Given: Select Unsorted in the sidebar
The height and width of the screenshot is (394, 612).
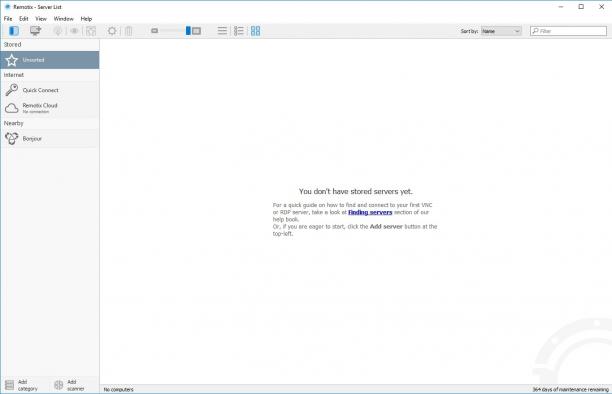Looking at the screenshot, I should [50, 60].
